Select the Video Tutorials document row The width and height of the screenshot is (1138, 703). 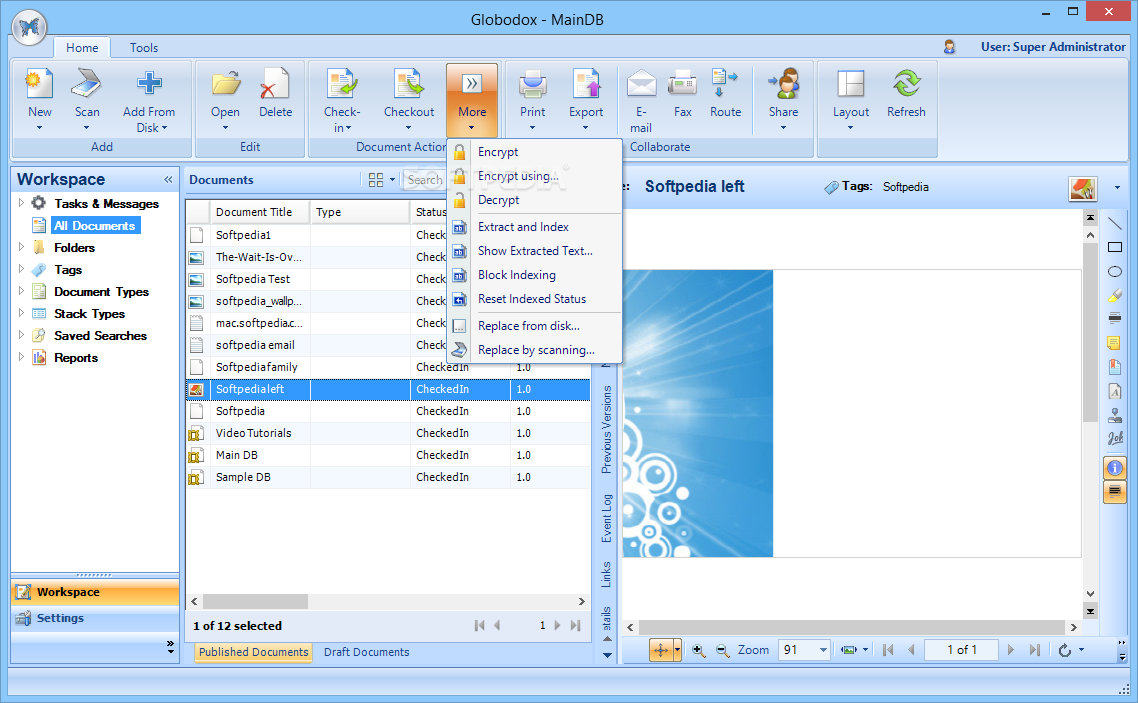coord(388,433)
